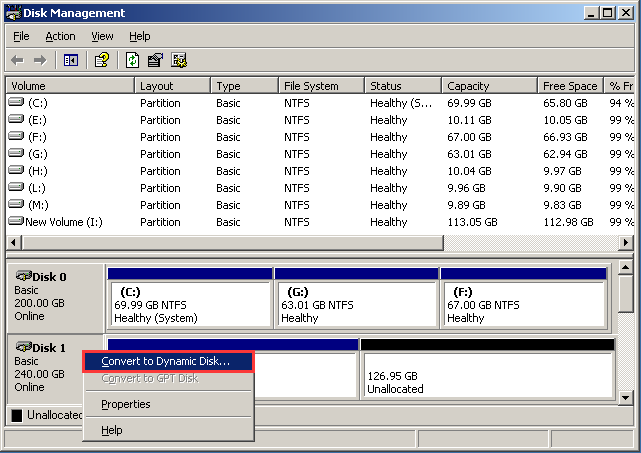This screenshot has width=641, height=453.
Task: Click the disk settings toolbar icon
Action: tap(179, 61)
